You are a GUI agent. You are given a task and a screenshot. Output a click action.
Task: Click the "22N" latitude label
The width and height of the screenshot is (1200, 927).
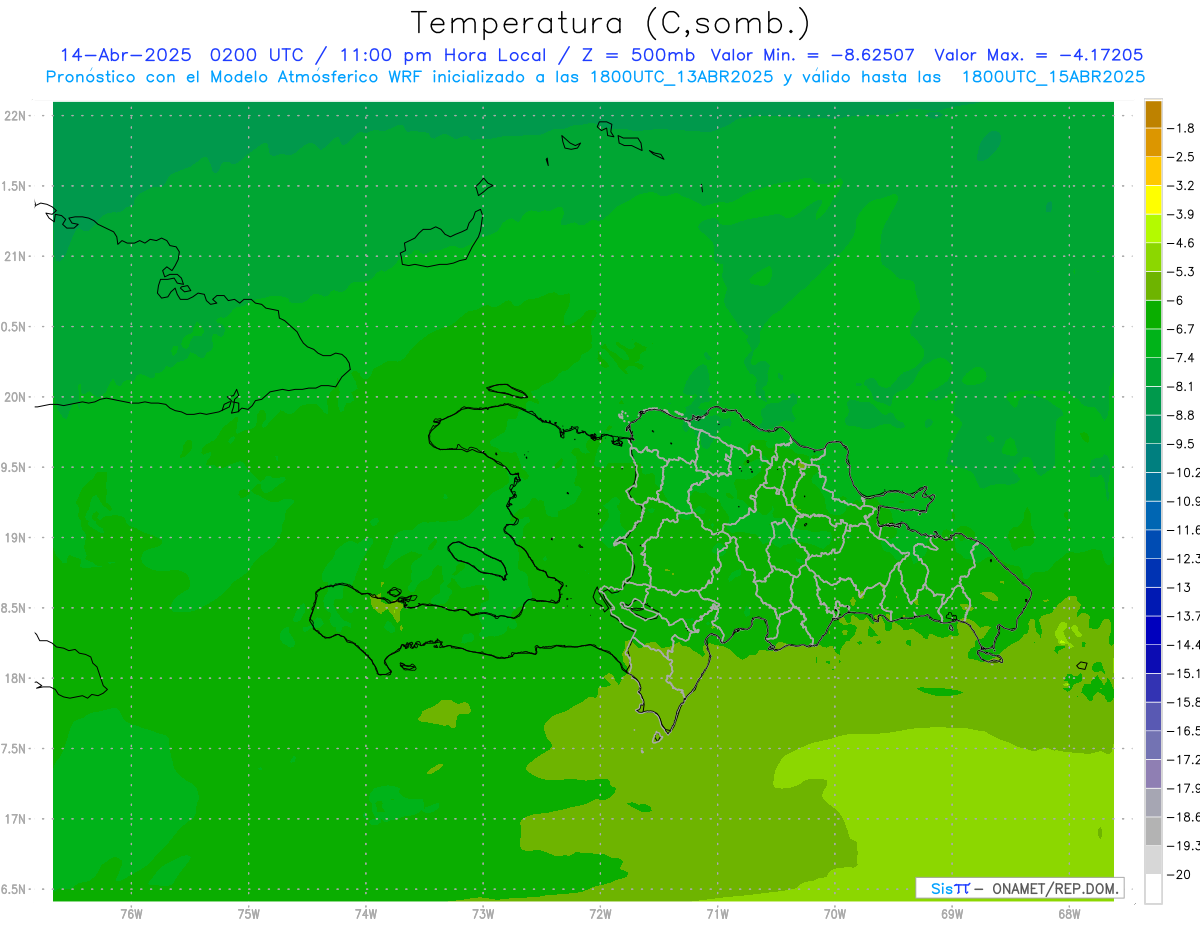(x=16, y=116)
